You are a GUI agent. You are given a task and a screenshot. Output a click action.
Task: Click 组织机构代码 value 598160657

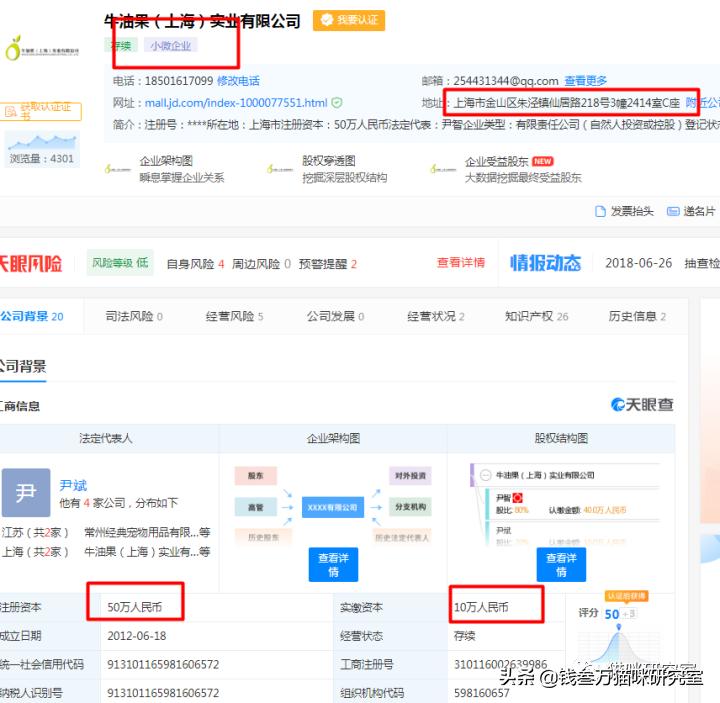[x=482, y=693]
